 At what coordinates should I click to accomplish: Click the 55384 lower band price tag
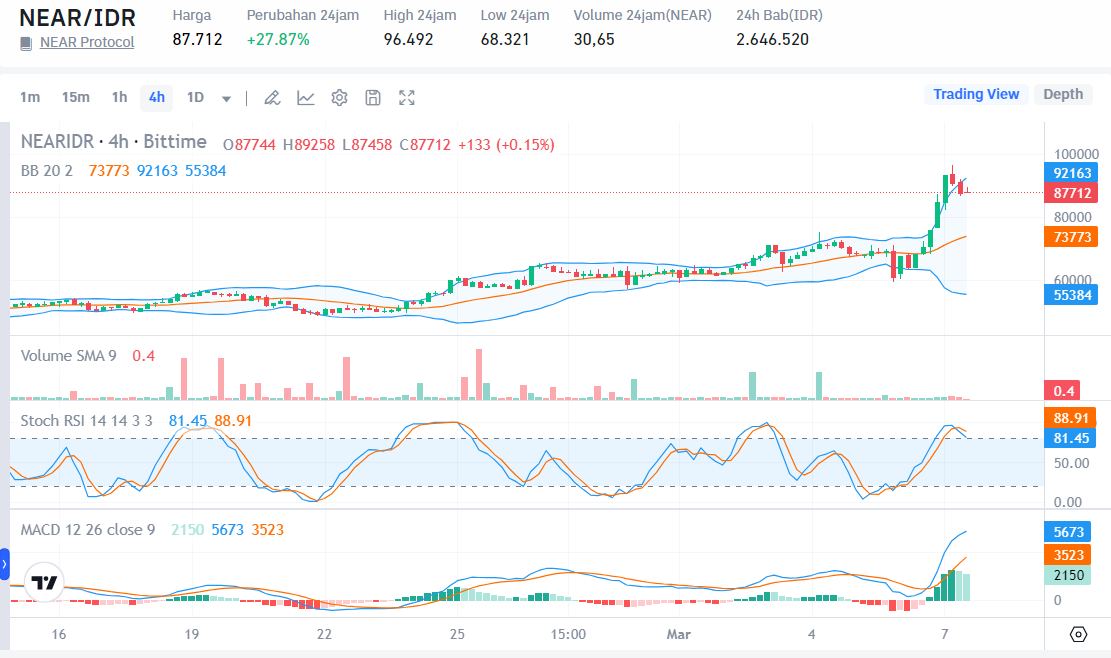[1071, 295]
